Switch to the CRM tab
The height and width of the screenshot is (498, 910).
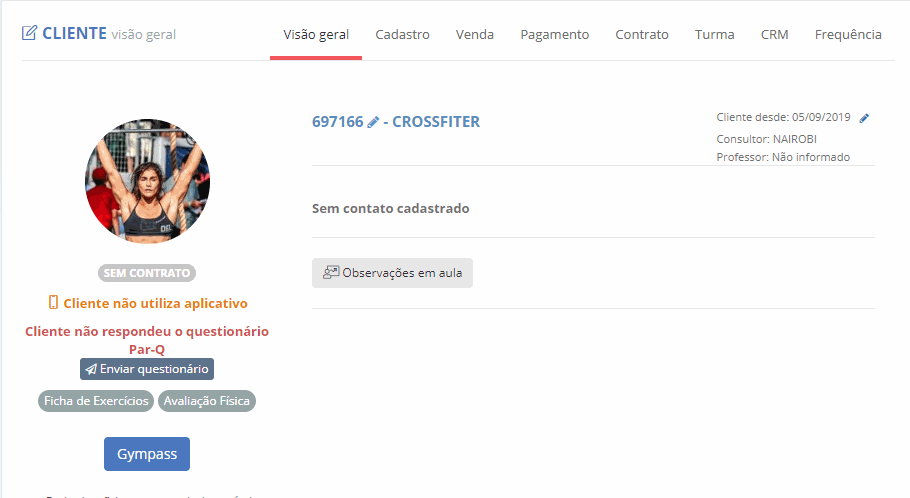[774, 35]
